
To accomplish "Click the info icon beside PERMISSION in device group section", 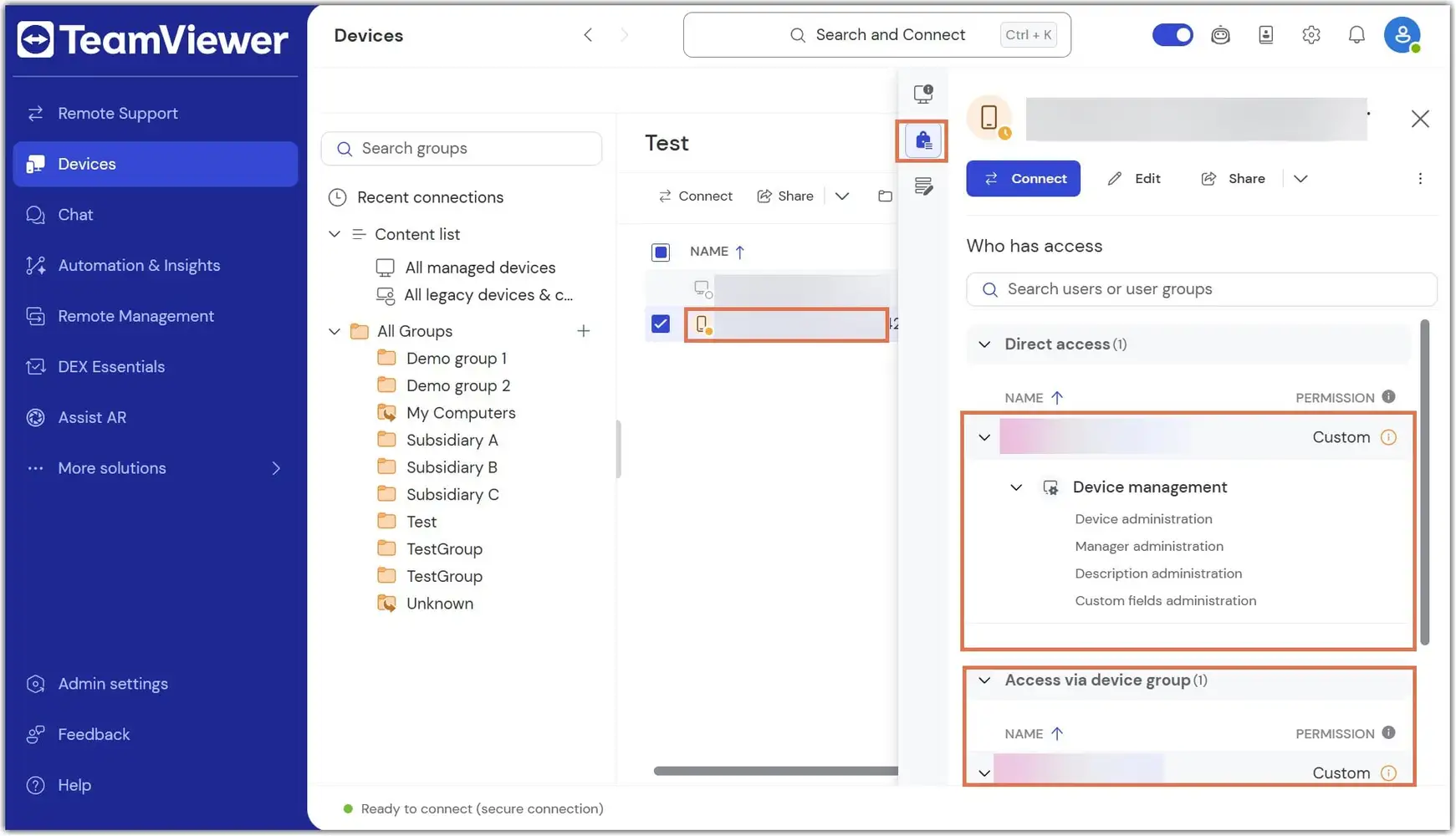I will (1388, 733).
